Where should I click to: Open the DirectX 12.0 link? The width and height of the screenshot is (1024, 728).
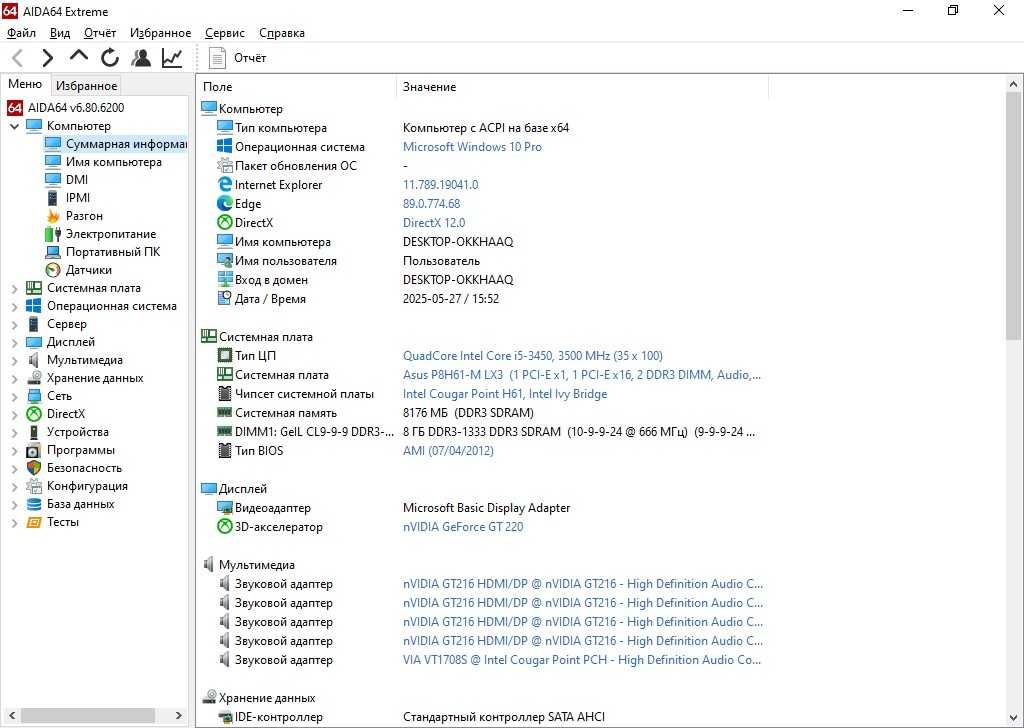[x=434, y=223]
